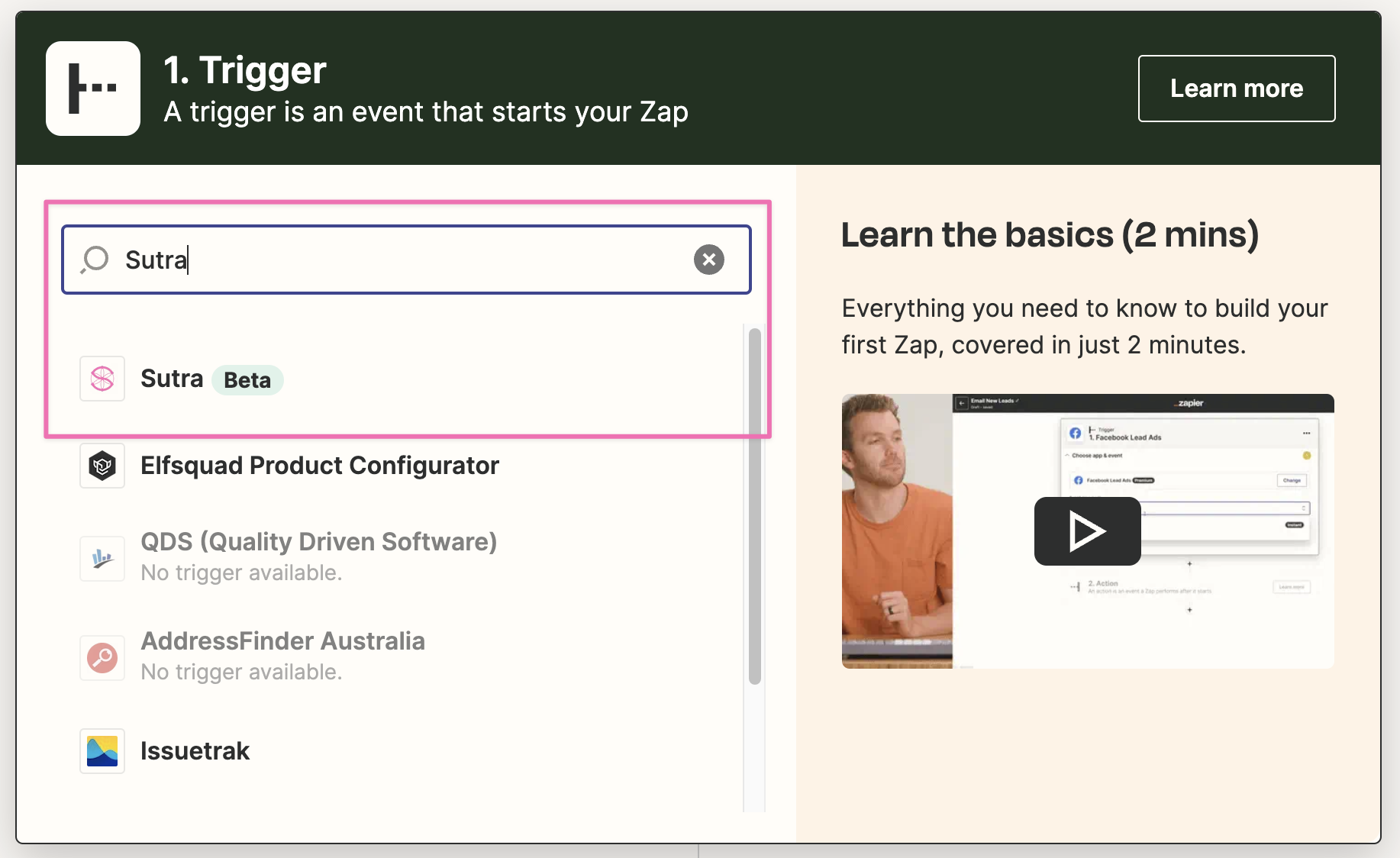Click No trigger available under AddressFinder Australia
This screenshot has height=858, width=1400.
[x=241, y=672]
